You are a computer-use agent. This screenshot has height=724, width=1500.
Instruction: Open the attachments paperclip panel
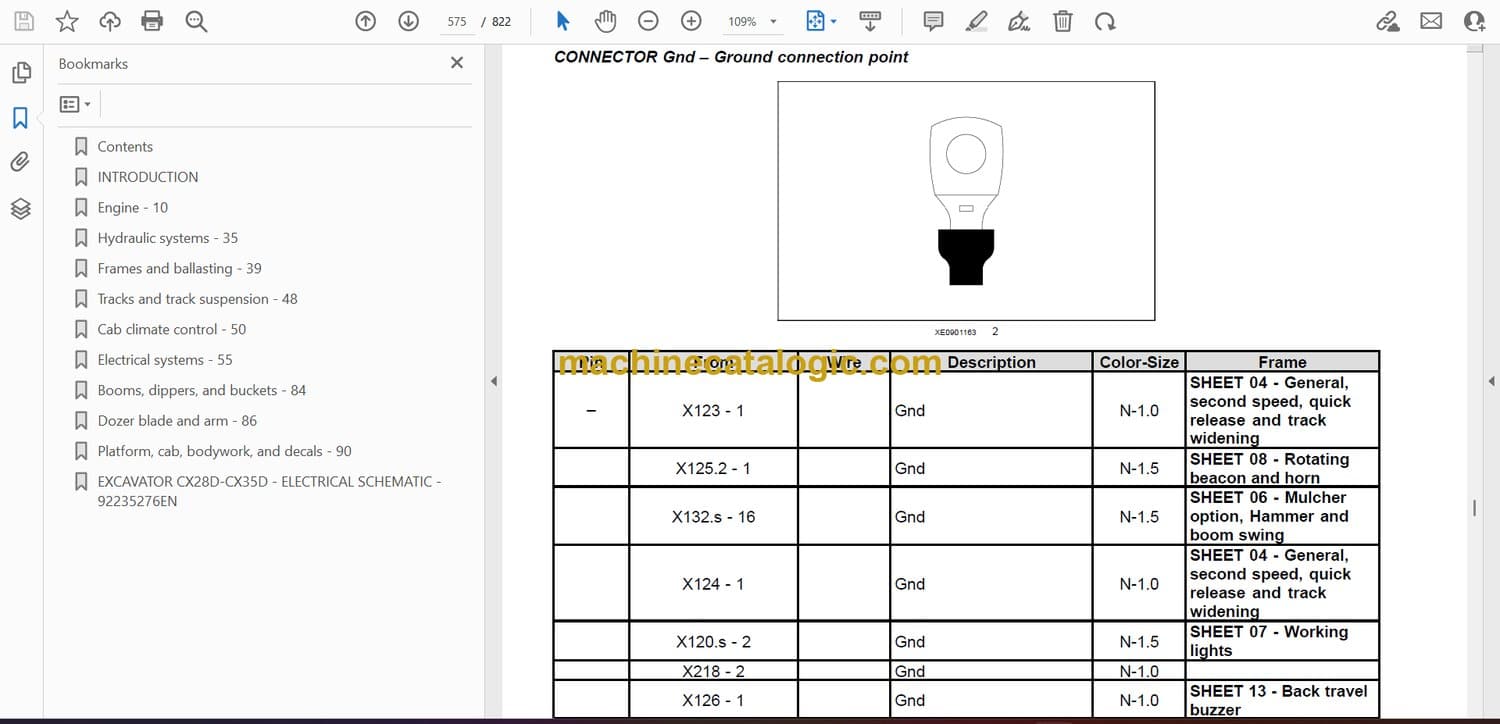pyautogui.click(x=20, y=162)
